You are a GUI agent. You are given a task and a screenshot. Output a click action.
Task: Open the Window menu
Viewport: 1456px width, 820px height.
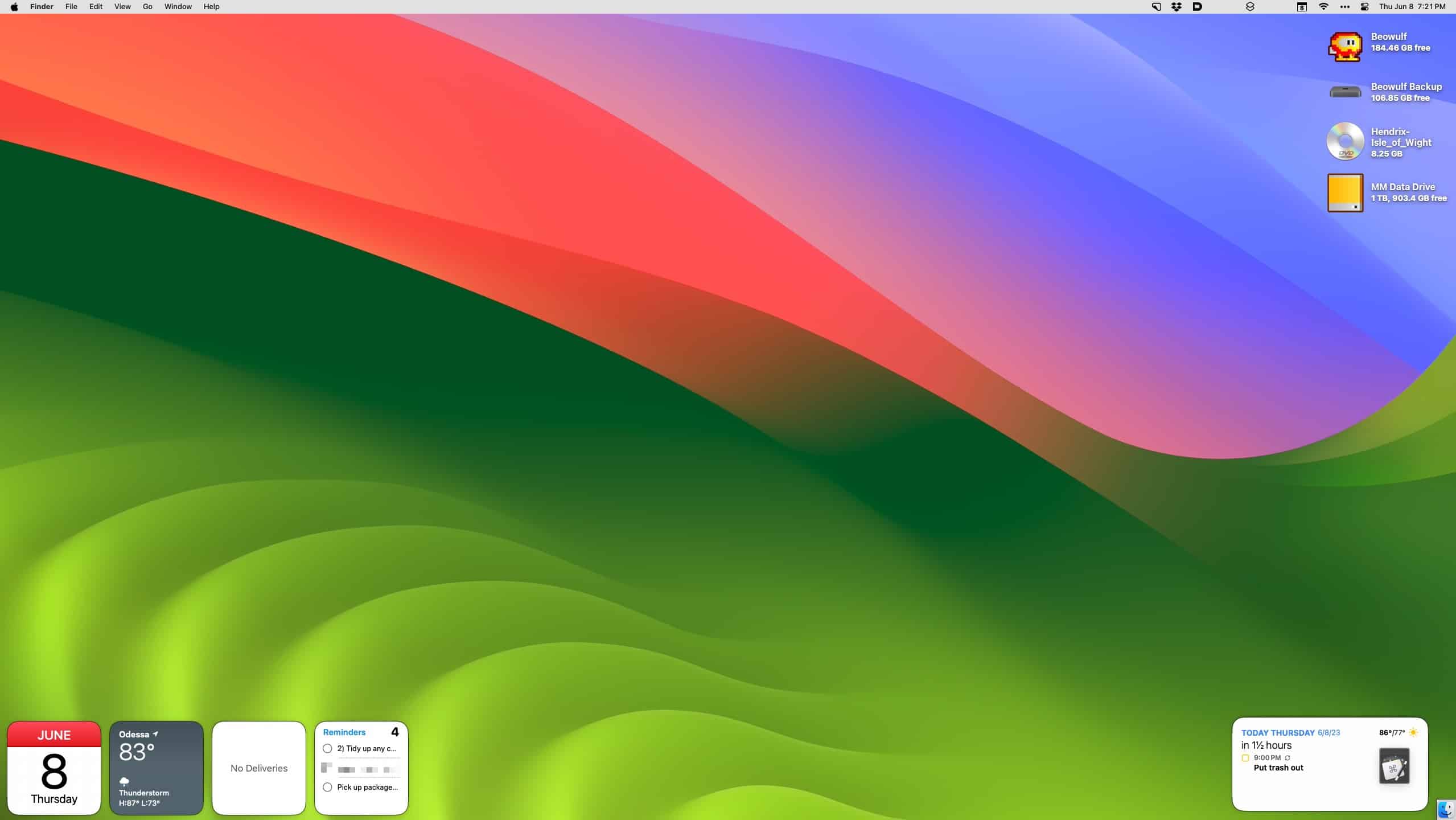click(178, 7)
